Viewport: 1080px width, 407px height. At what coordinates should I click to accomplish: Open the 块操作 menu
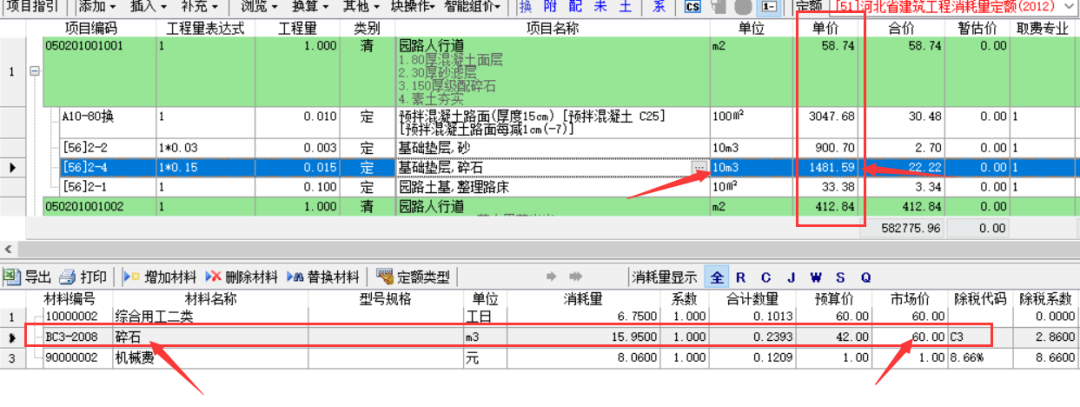412,6
